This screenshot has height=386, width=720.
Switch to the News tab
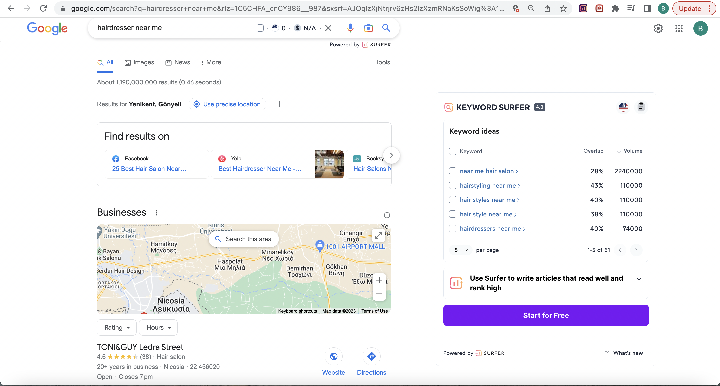point(178,62)
